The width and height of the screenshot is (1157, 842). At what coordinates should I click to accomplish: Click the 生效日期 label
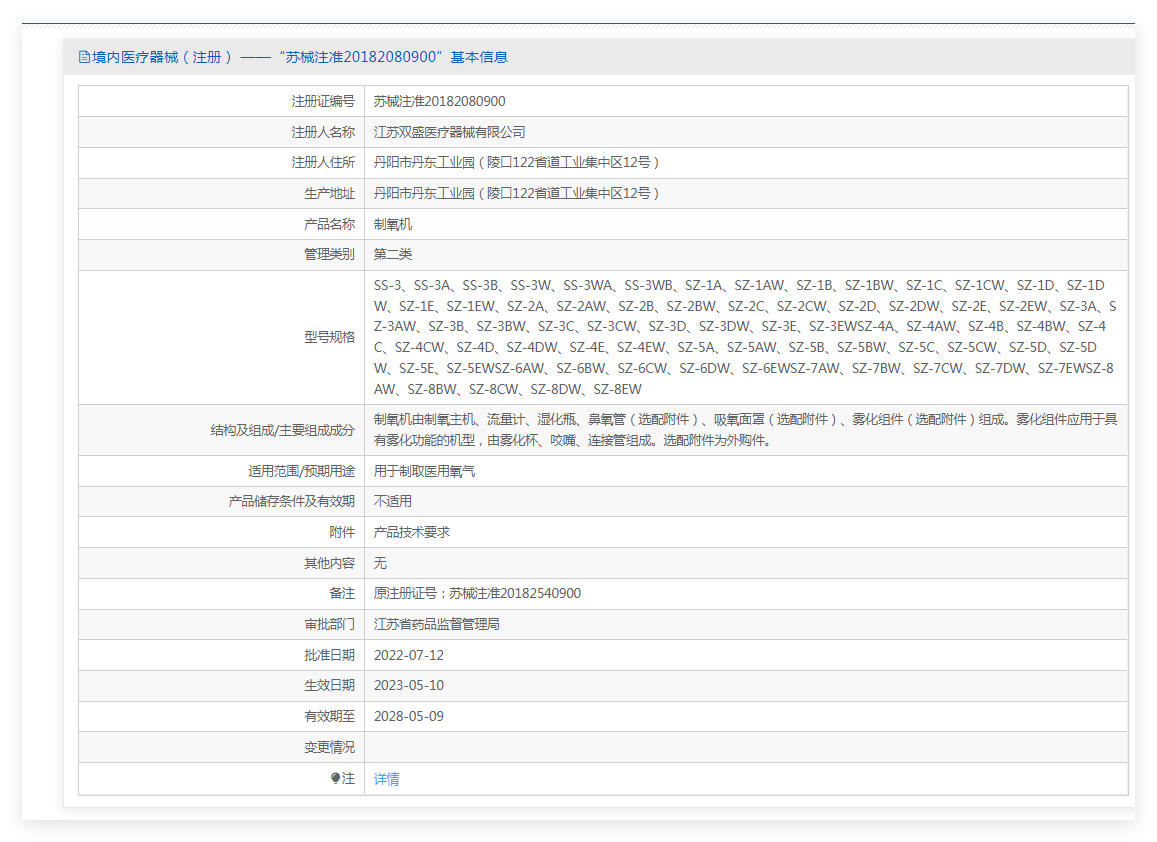pyautogui.click(x=330, y=686)
